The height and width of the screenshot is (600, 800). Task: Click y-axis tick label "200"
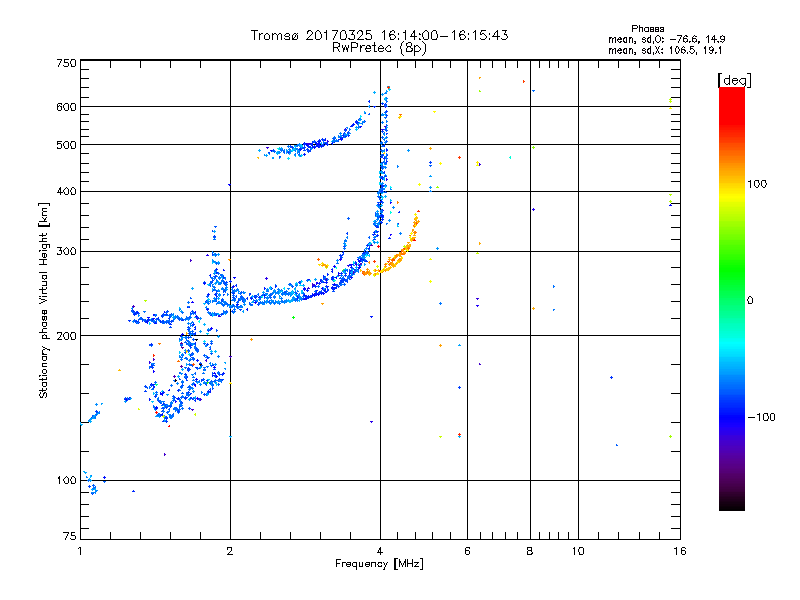tap(66, 336)
